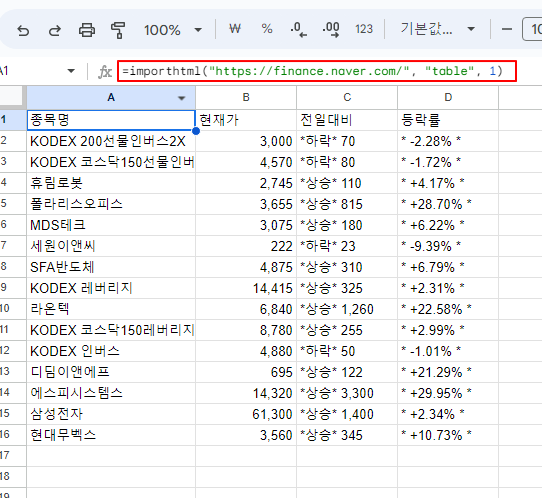Image resolution: width=542 pixels, height=498 pixels.
Task: Select cell *상승* 1,260
Action: click(347, 309)
